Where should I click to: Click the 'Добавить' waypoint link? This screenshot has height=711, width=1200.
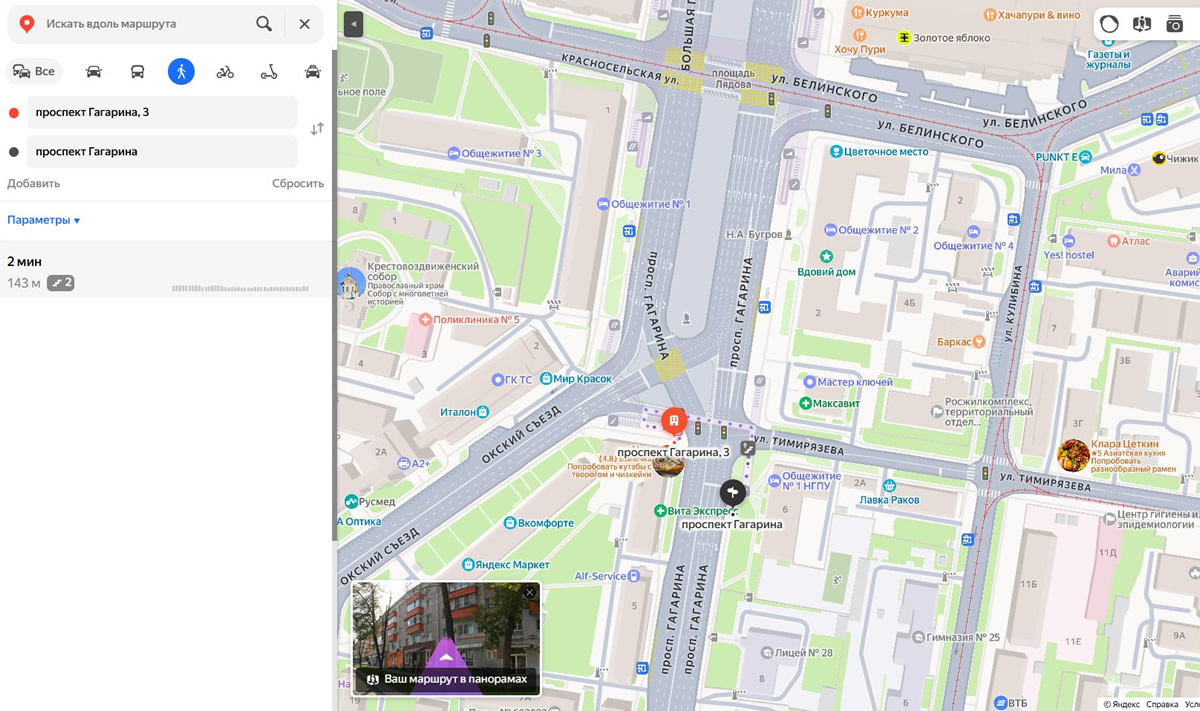point(34,183)
